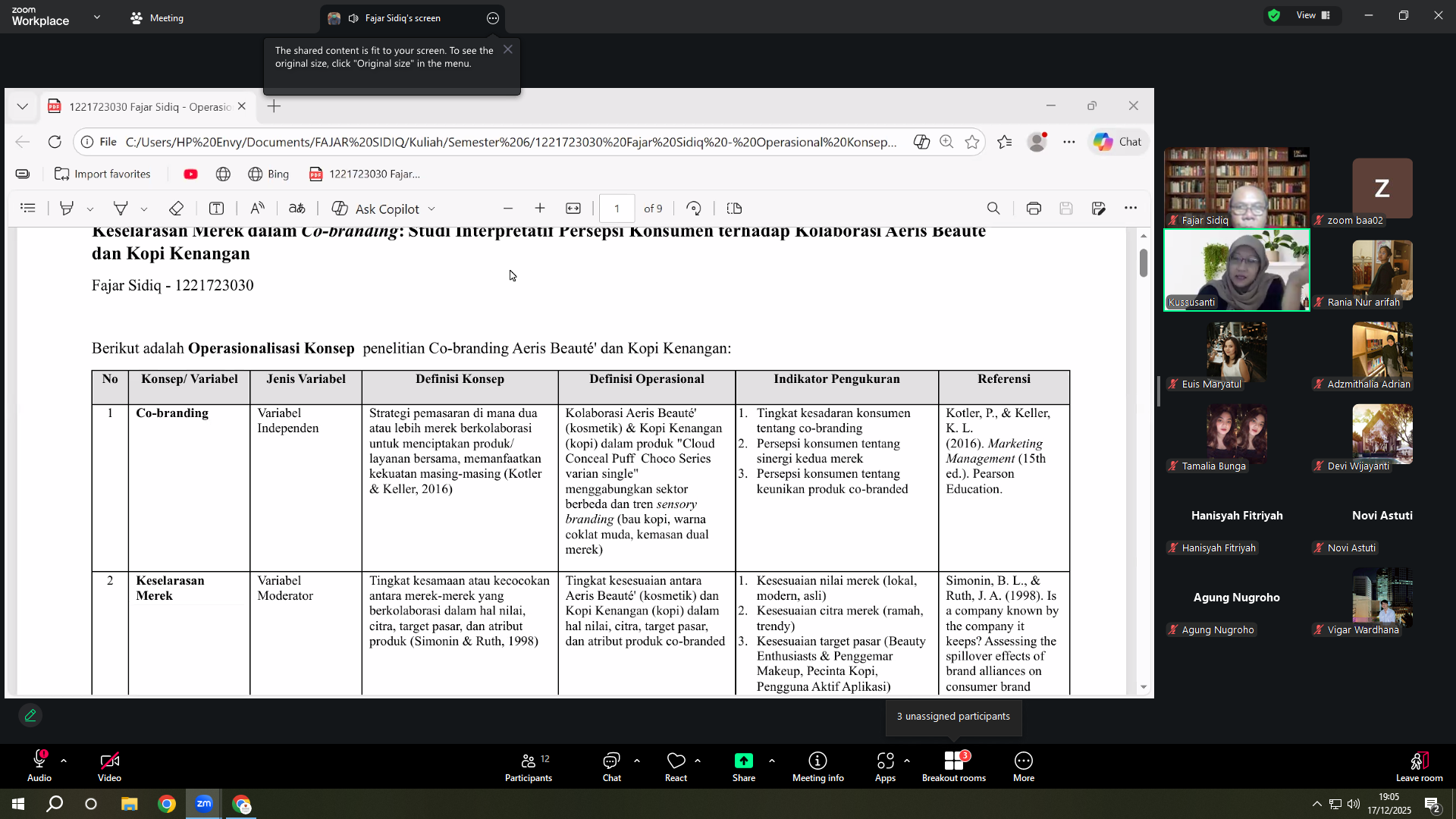
Task: Open the Zoom Workplace dropdown arrow
Action: click(x=97, y=17)
